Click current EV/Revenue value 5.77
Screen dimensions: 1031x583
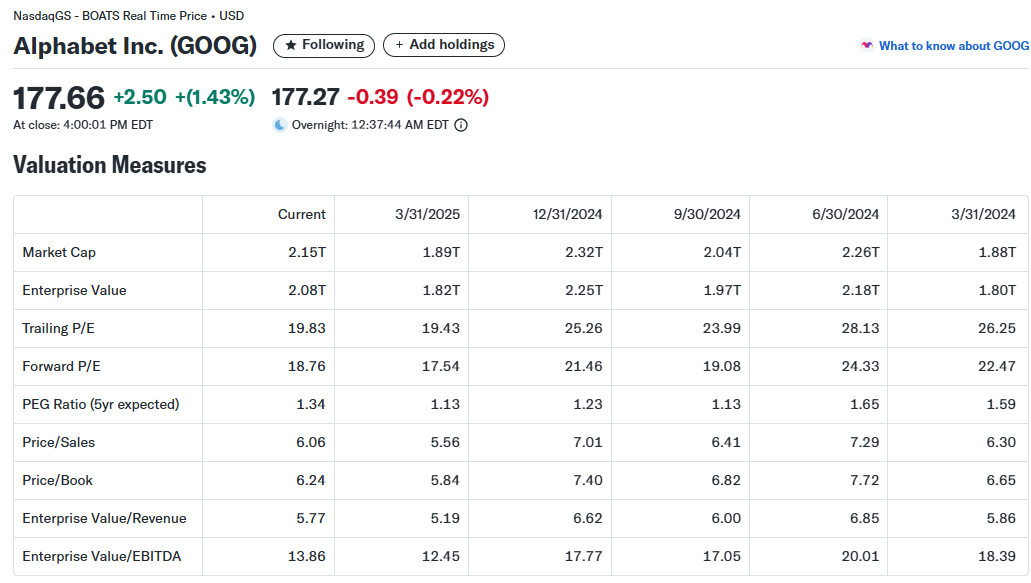pos(310,519)
